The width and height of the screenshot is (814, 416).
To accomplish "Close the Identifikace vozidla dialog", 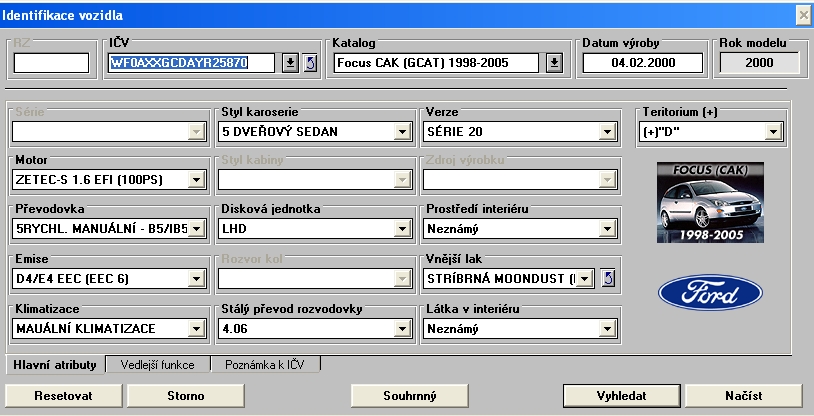I will (802, 15).
